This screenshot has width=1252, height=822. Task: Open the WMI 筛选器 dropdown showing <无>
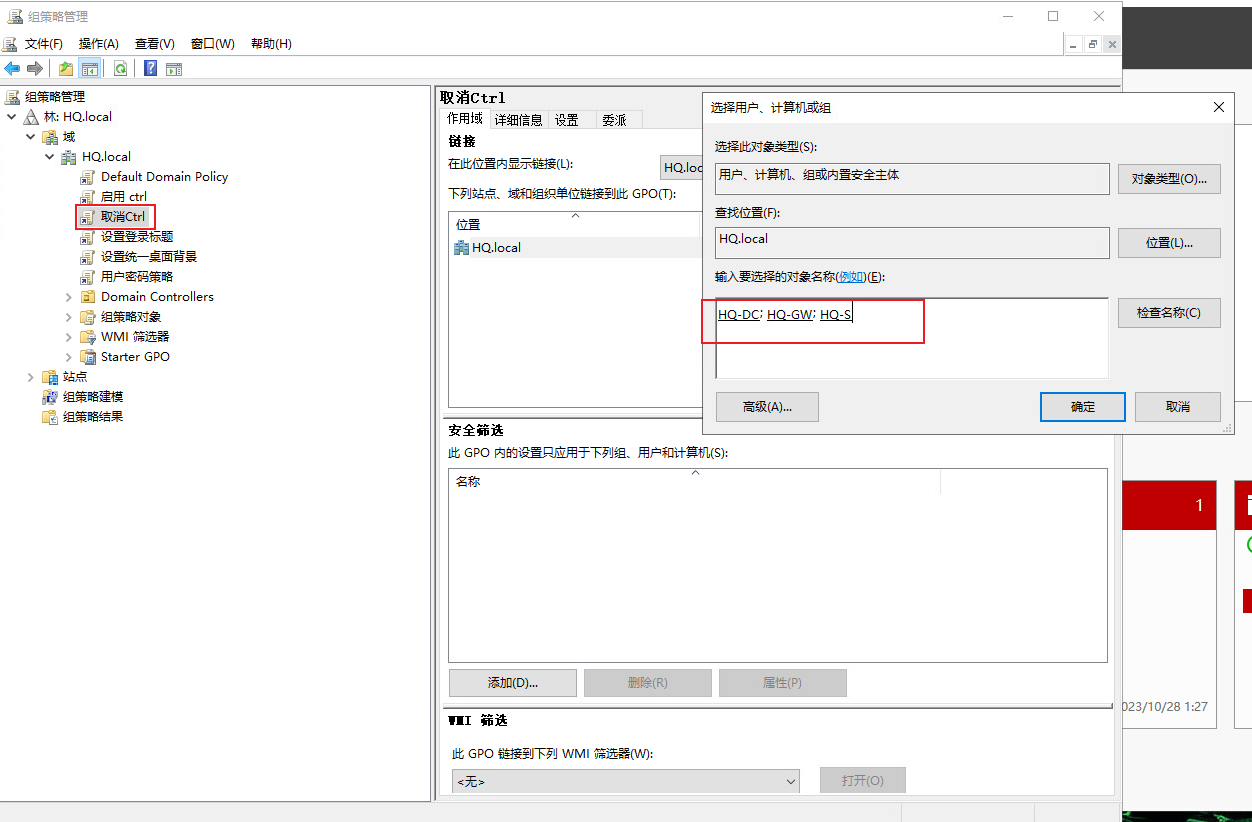(626, 781)
